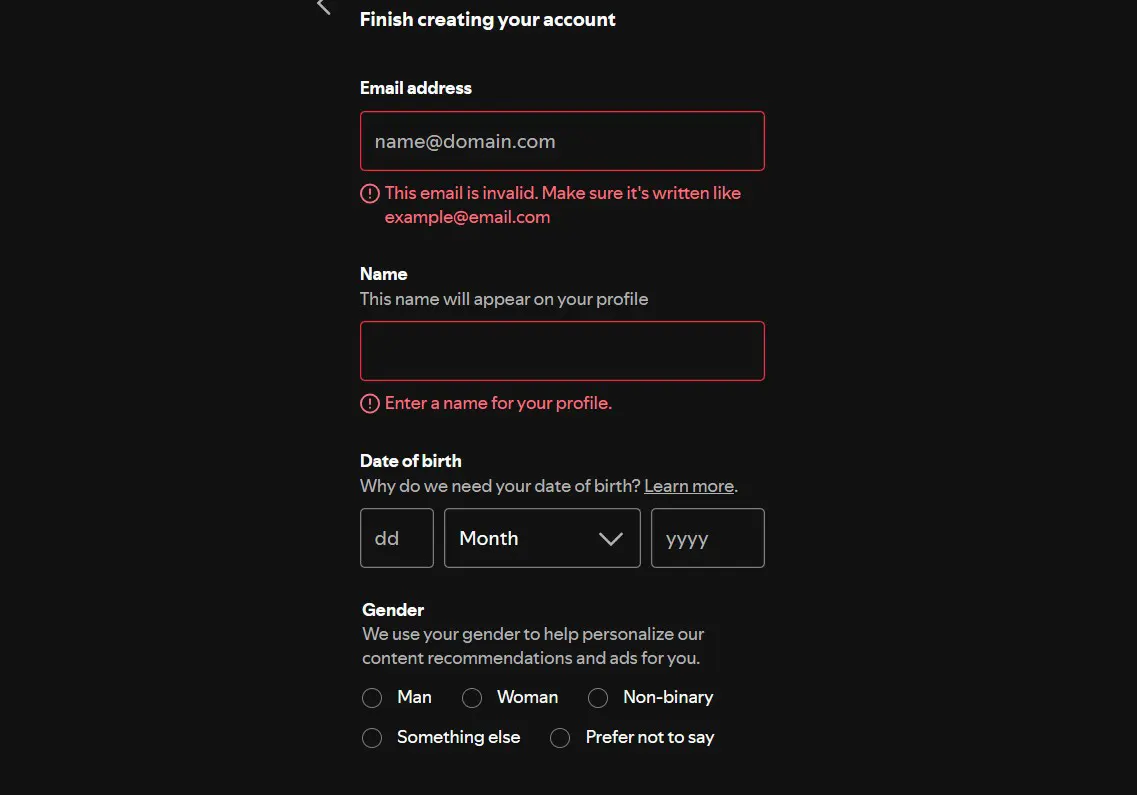The image size is (1137, 795).
Task: Click the name error warning icon
Action: [x=370, y=404]
